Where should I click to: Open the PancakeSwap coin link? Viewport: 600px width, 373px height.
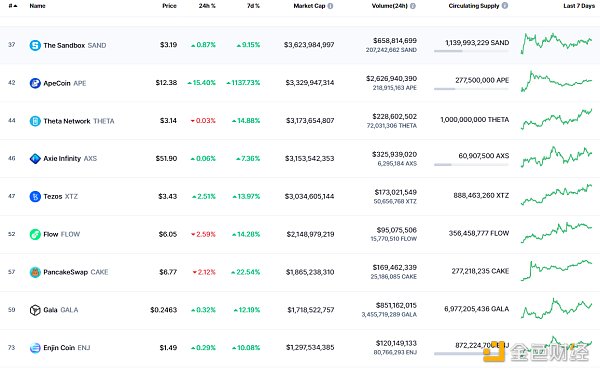click(x=65, y=272)
